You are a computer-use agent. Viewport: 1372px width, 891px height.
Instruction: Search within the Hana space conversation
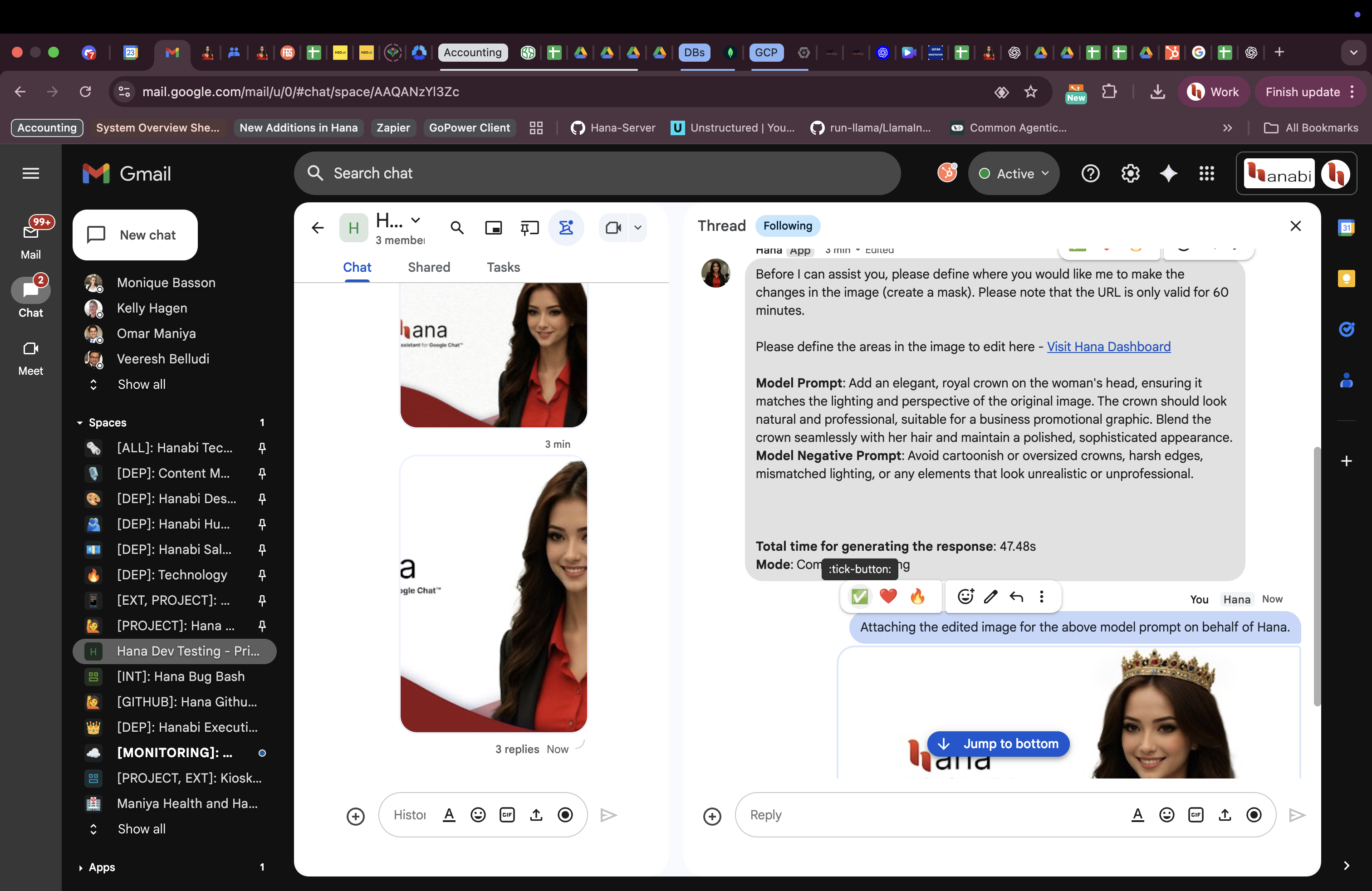[x=457, y=228]
